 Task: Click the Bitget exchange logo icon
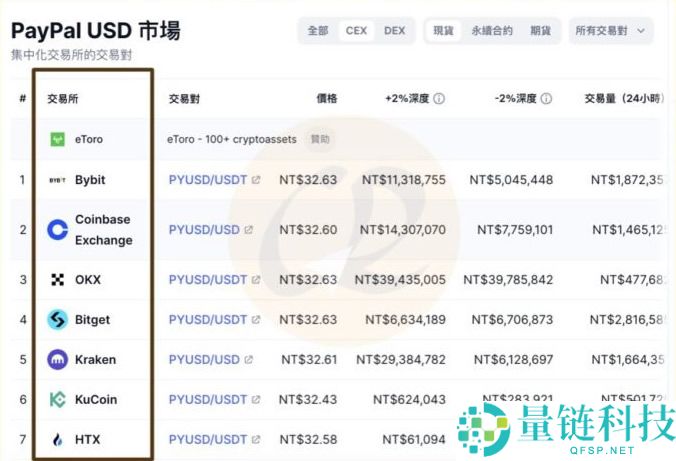57,320
